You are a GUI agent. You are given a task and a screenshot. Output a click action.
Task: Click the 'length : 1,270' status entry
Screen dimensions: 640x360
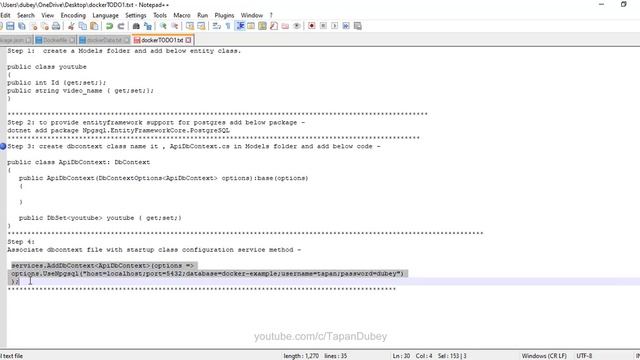301,356
